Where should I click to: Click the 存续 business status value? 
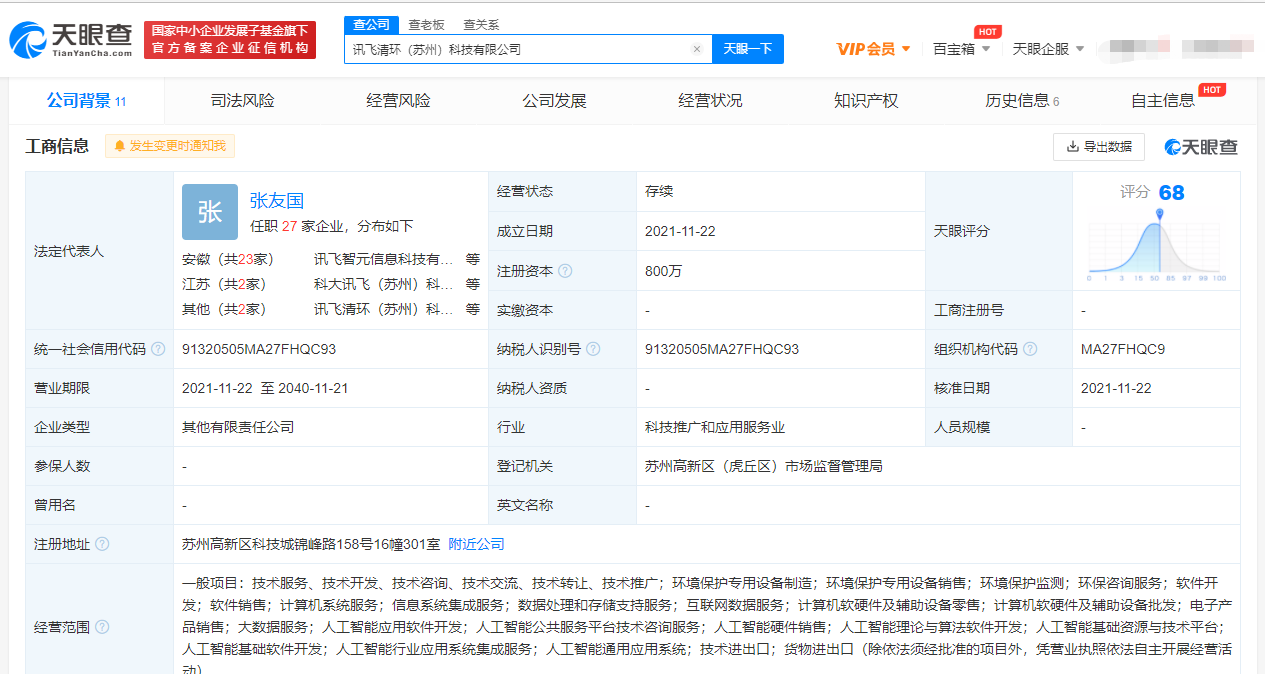659,191
